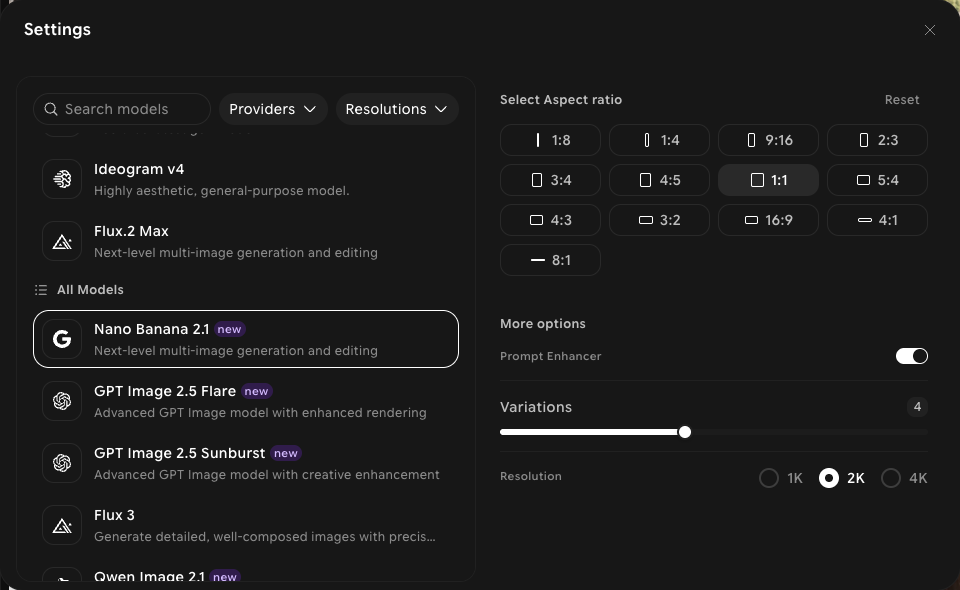Toggle the Prompt Enhancer switch

(x=912, y=356)
